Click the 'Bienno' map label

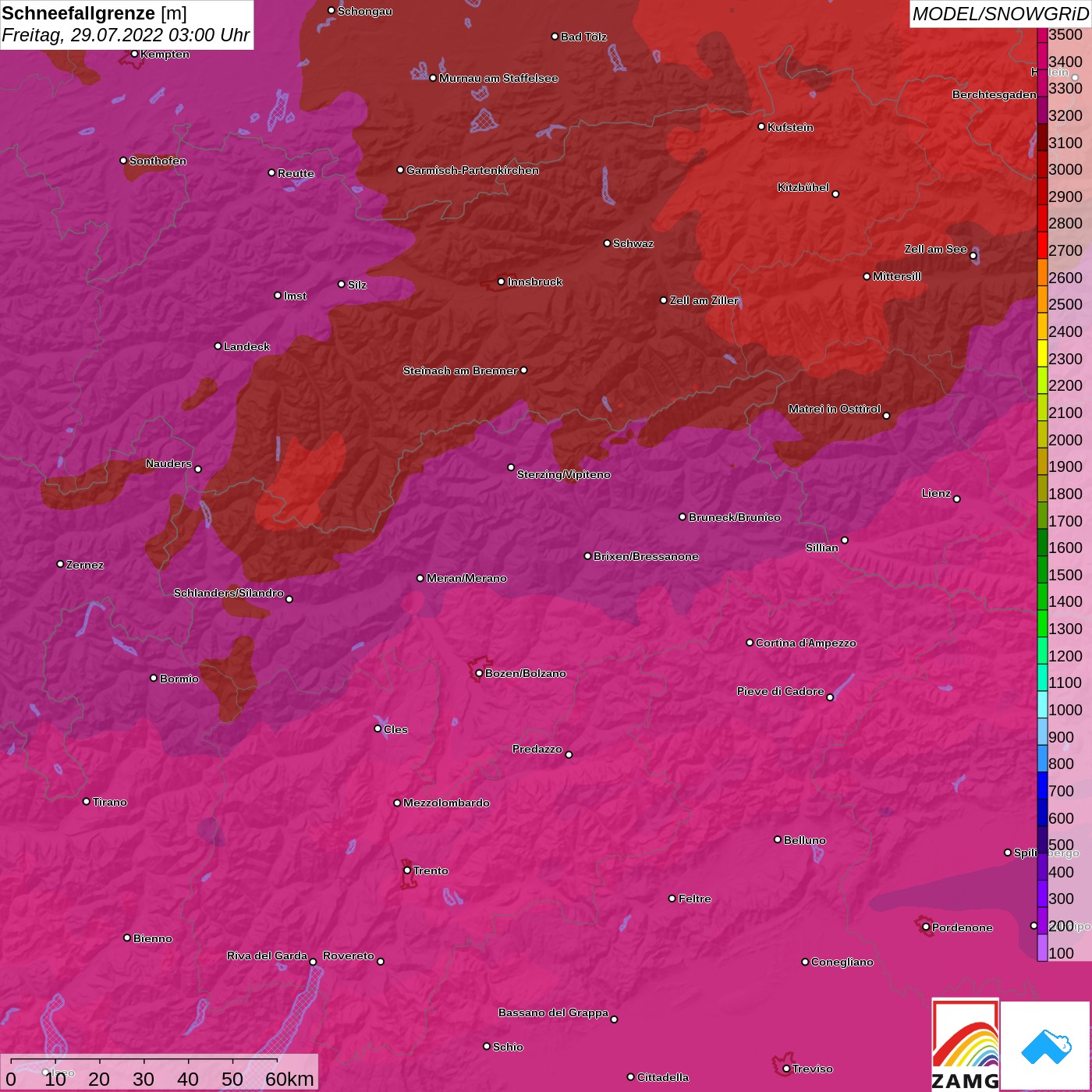(153, 938)
